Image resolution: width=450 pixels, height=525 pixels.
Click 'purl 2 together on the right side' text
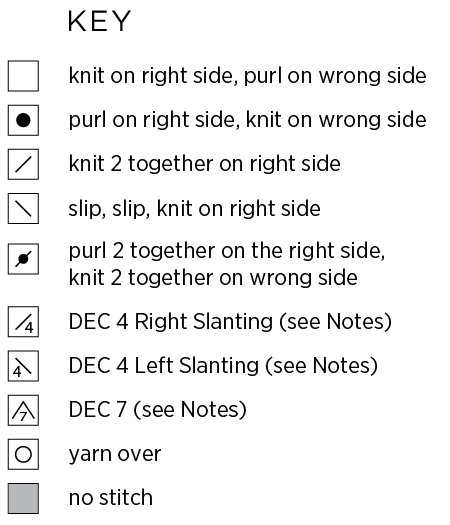click(227, 251)
